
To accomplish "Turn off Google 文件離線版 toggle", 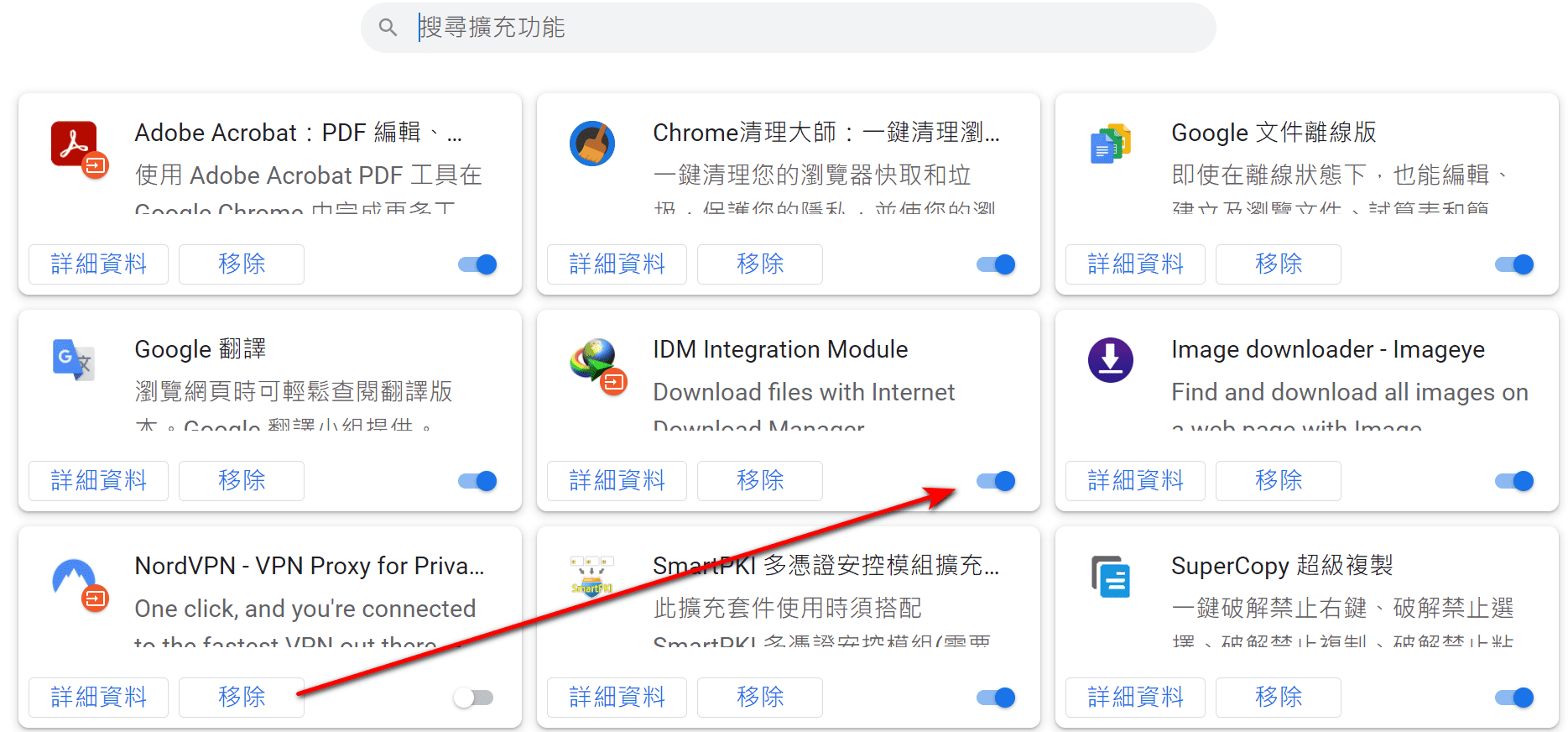I will point(1514,264).
